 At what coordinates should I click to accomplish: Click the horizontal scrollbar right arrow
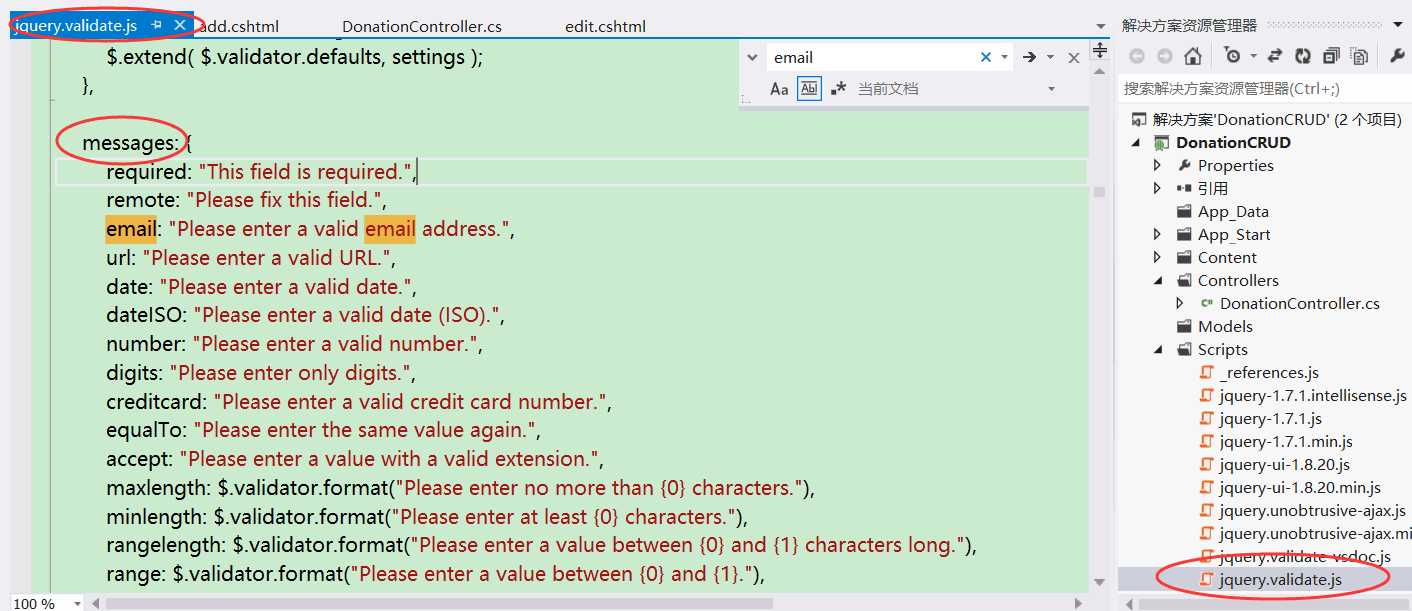click(x=1078, y=603)
